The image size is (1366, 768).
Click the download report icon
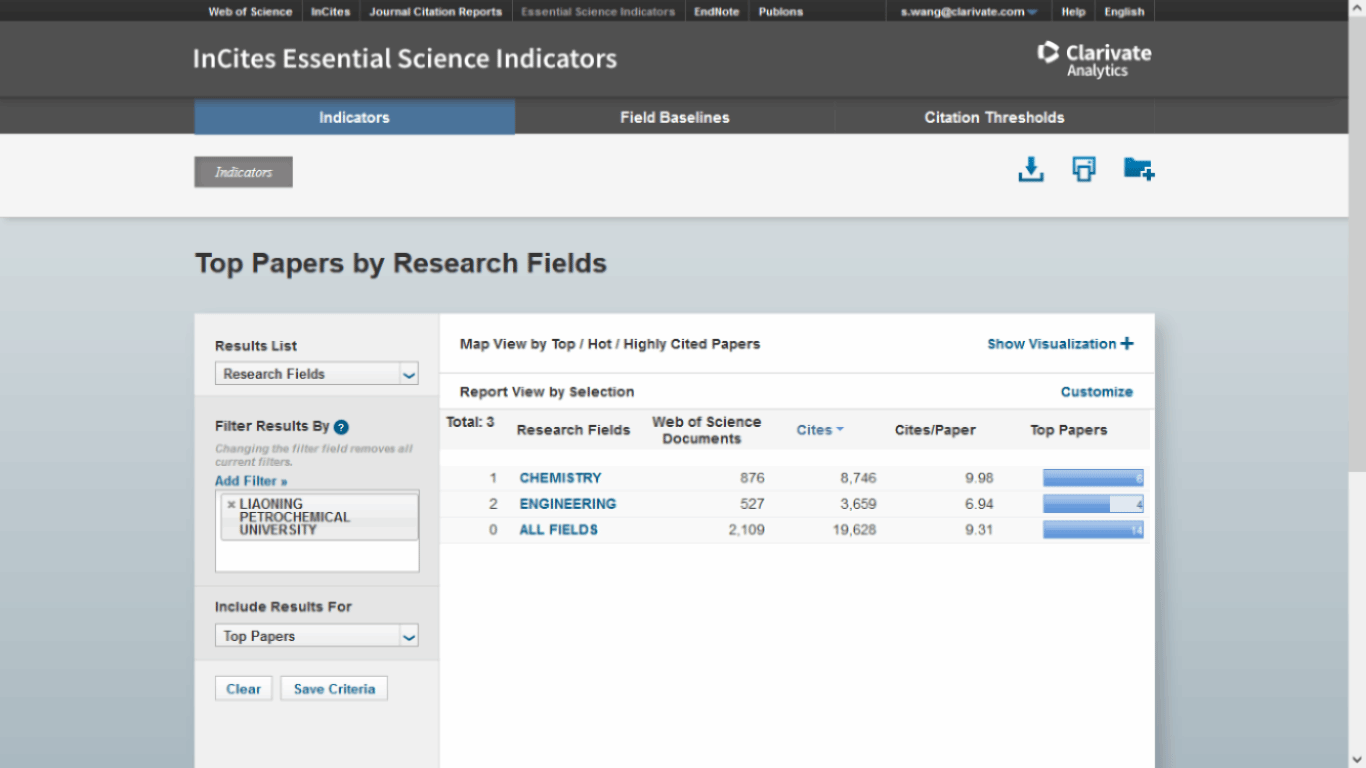(1031, 170)
